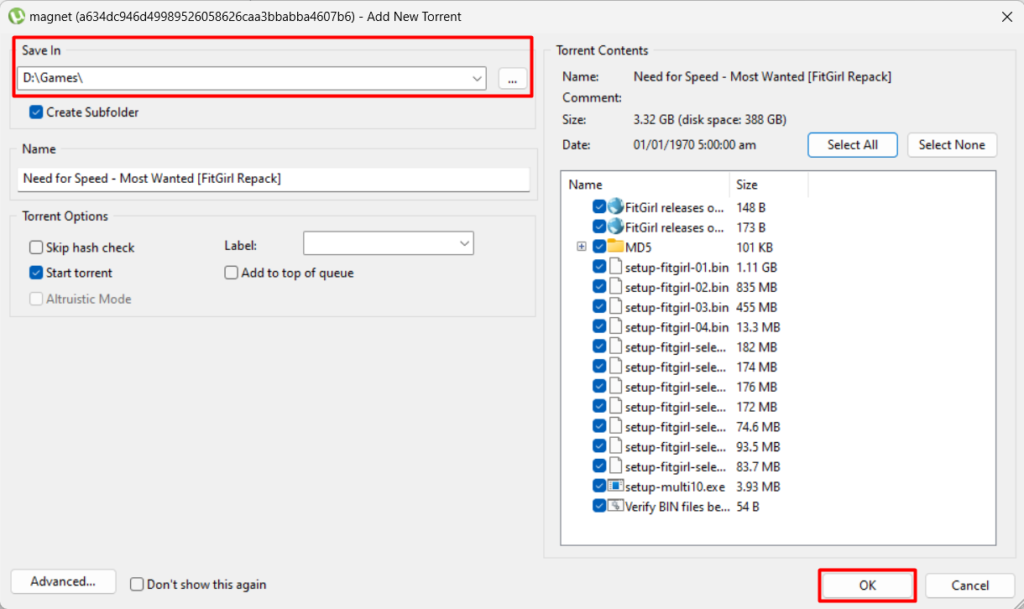Click the torrent Name text field

point(270,179)
